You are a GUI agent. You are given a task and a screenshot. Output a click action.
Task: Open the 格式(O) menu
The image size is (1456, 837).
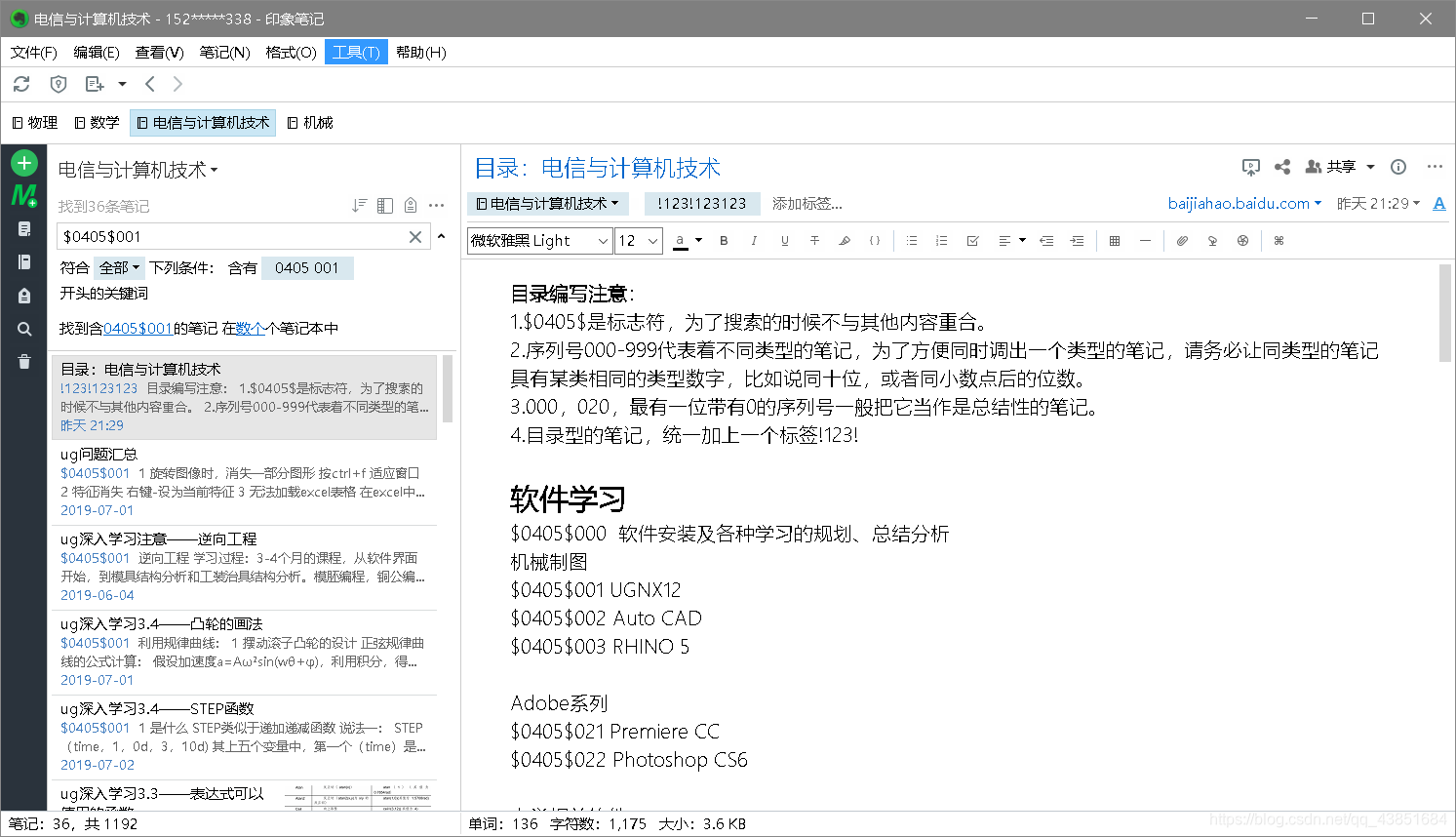click(292, 52)
